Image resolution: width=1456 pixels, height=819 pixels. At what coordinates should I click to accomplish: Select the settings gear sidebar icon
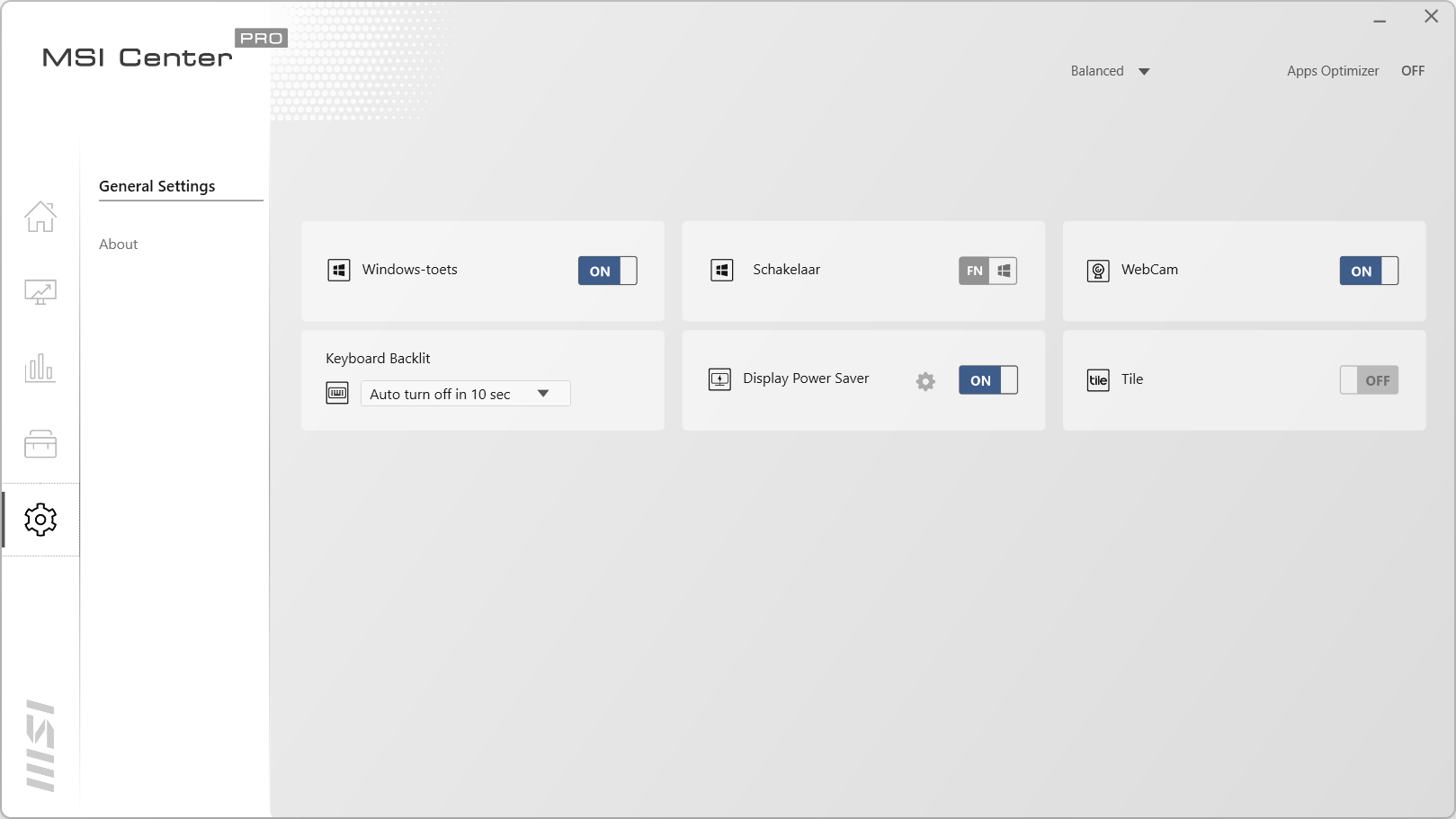coord(40,520)
